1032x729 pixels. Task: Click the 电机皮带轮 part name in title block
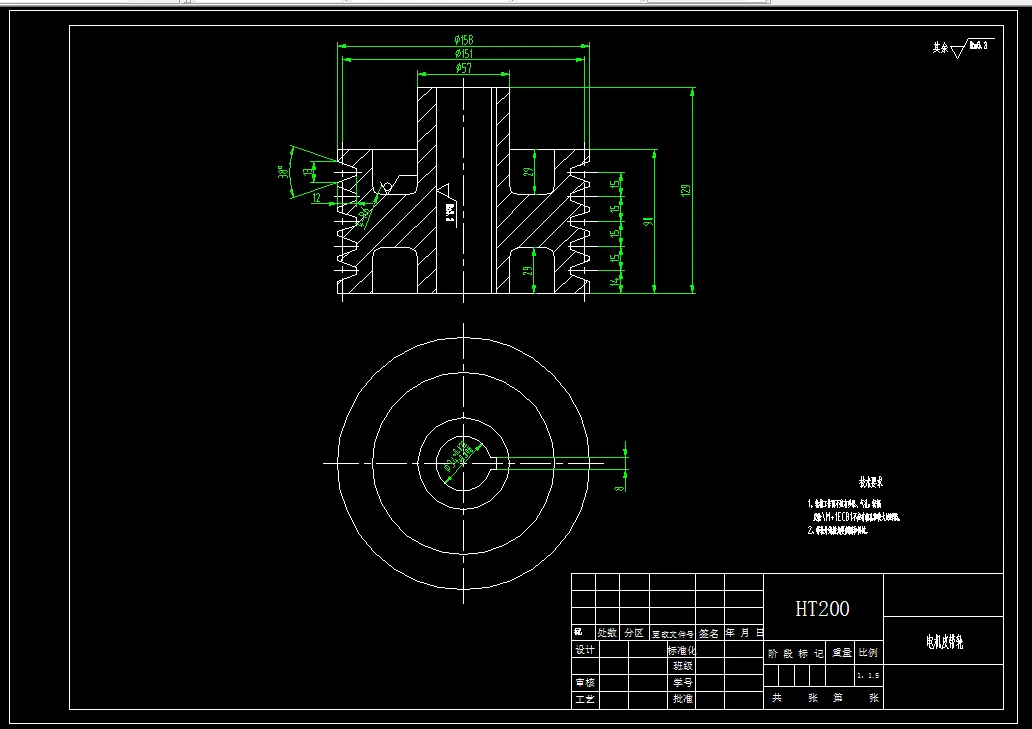944,641
